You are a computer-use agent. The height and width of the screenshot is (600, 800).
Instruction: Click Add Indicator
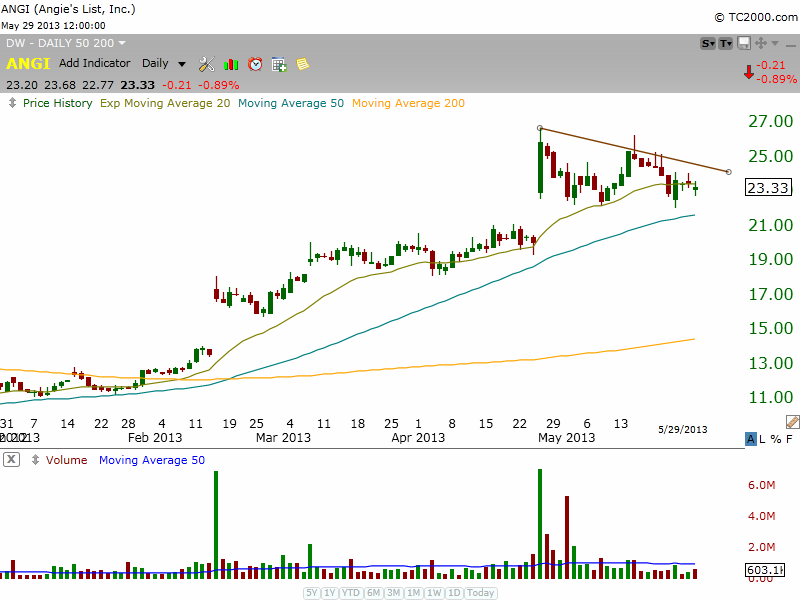[x=94, y=63]
